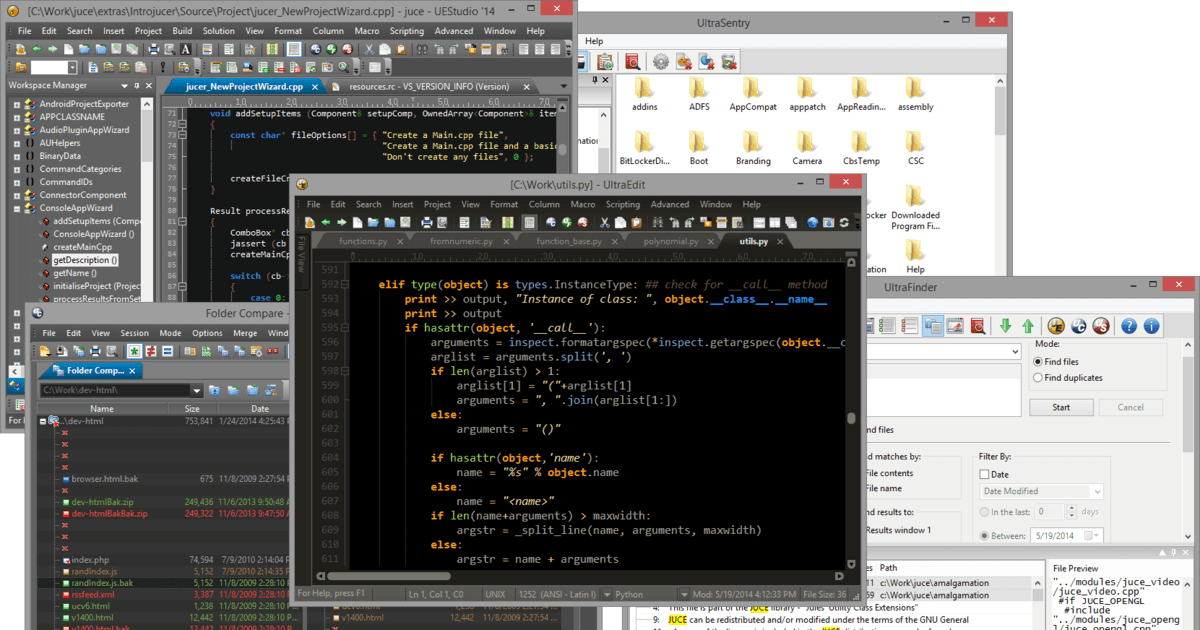Select getDescription () in Workspace Manager
Screen dimensions: 1200x630
[85, 260]
